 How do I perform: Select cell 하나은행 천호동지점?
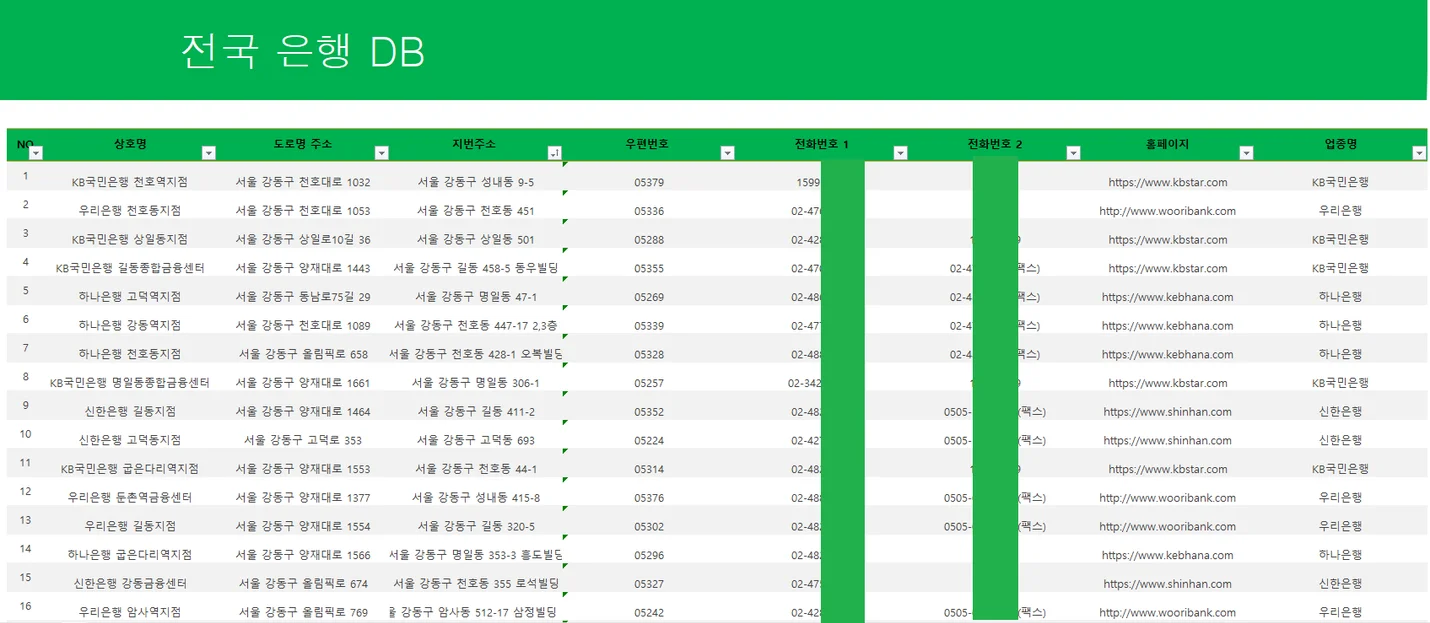coord(130,354)
